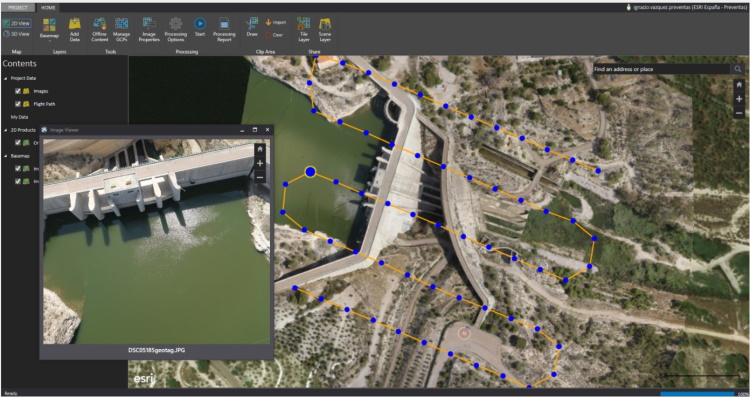Uncheck the Flight Path layer checkbox

18,104
